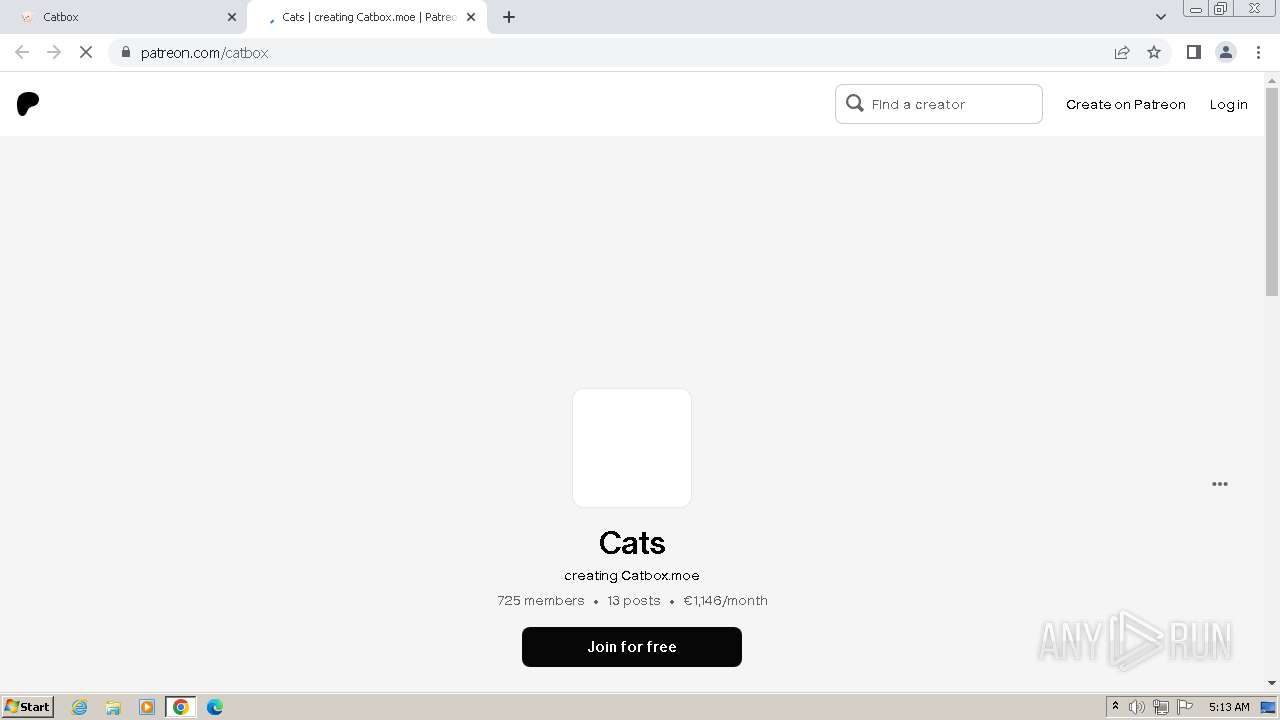Click the '725 members' text
Viewport: 1280px width, 720px height.
pos(541,601)
